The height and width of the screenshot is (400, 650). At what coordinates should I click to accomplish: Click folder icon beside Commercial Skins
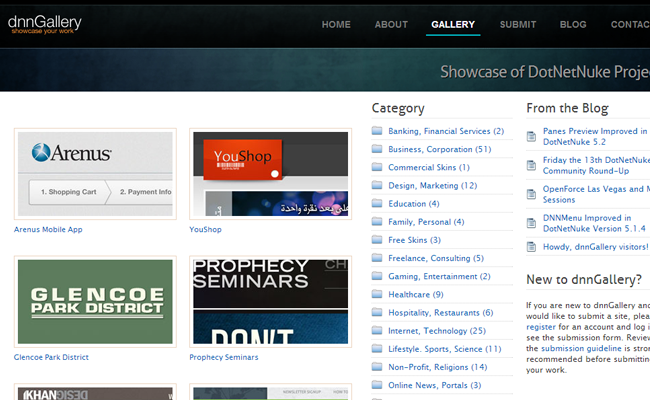coord(377,167)
